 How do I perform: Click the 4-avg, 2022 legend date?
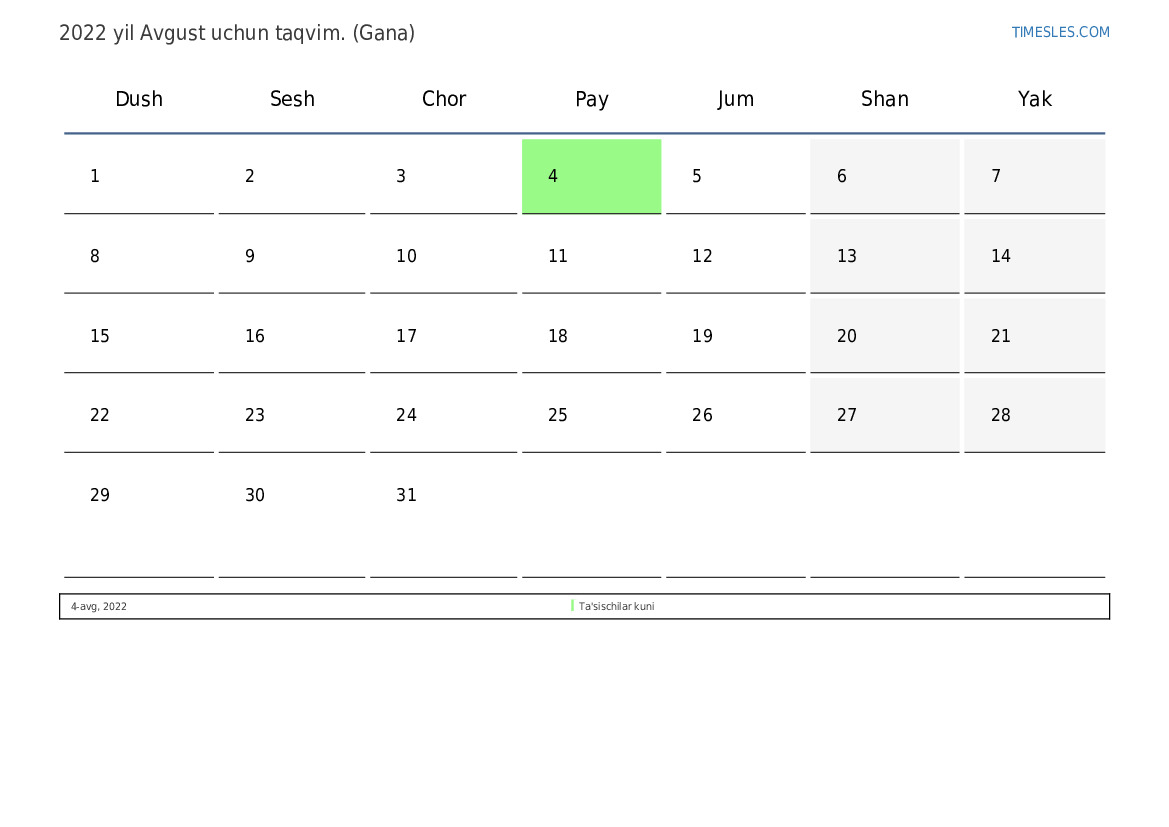pos(98,606)
